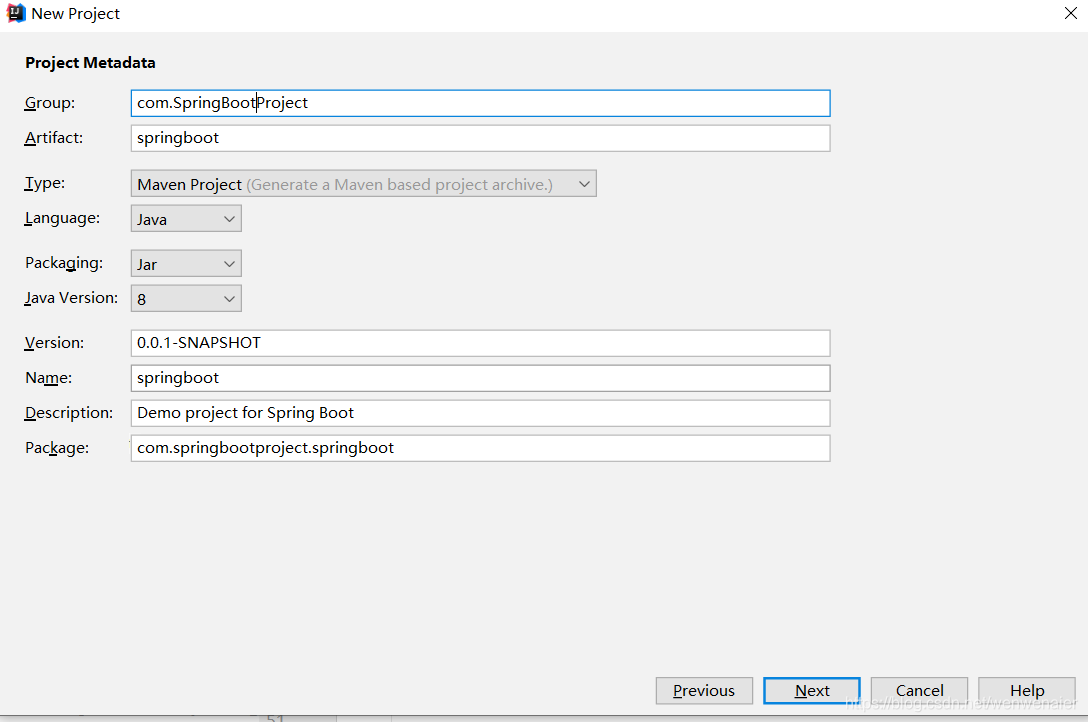Select the Language label
This screenshot has width=1088, height=722.
click(x=62, y=218)
